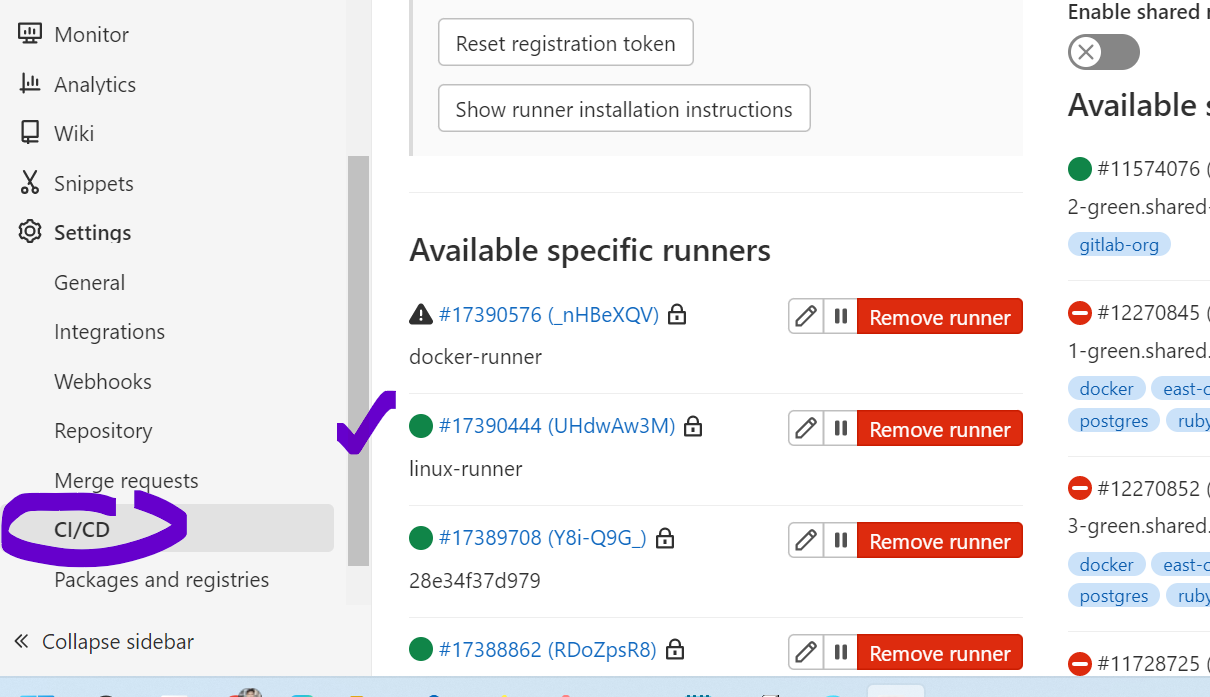
Task: Open Monitor from the sidebar
Action: point(90,33)
